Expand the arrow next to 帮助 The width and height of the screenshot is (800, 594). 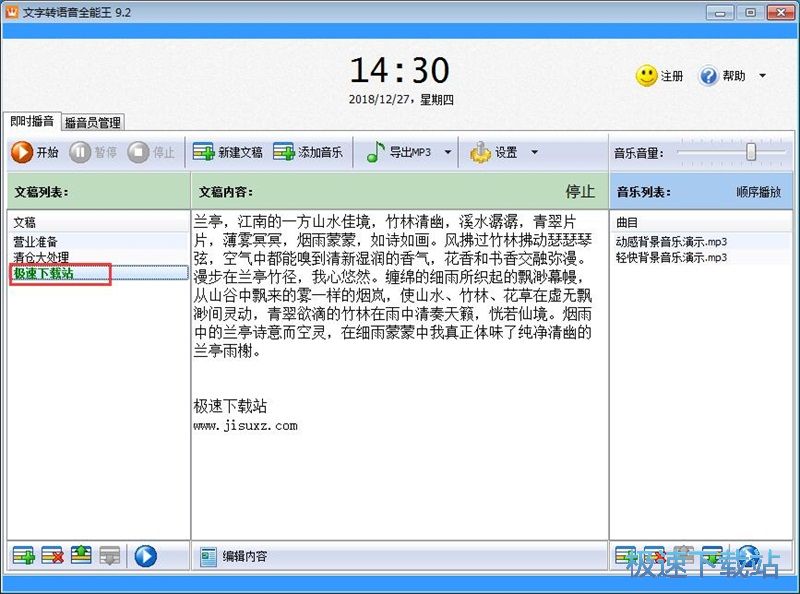(762, 76)
